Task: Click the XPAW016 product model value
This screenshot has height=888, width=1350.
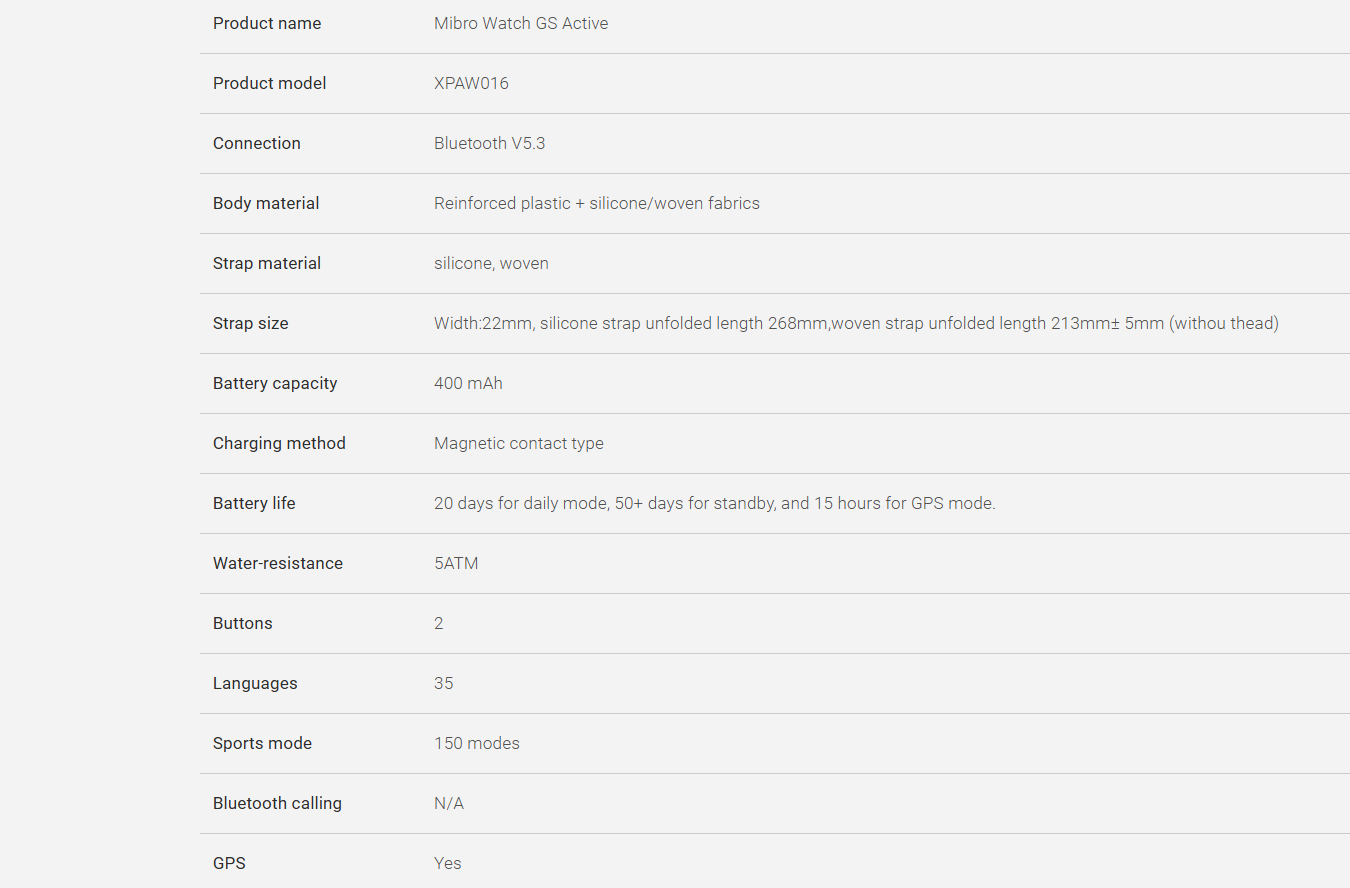Action: click(471, 83)
